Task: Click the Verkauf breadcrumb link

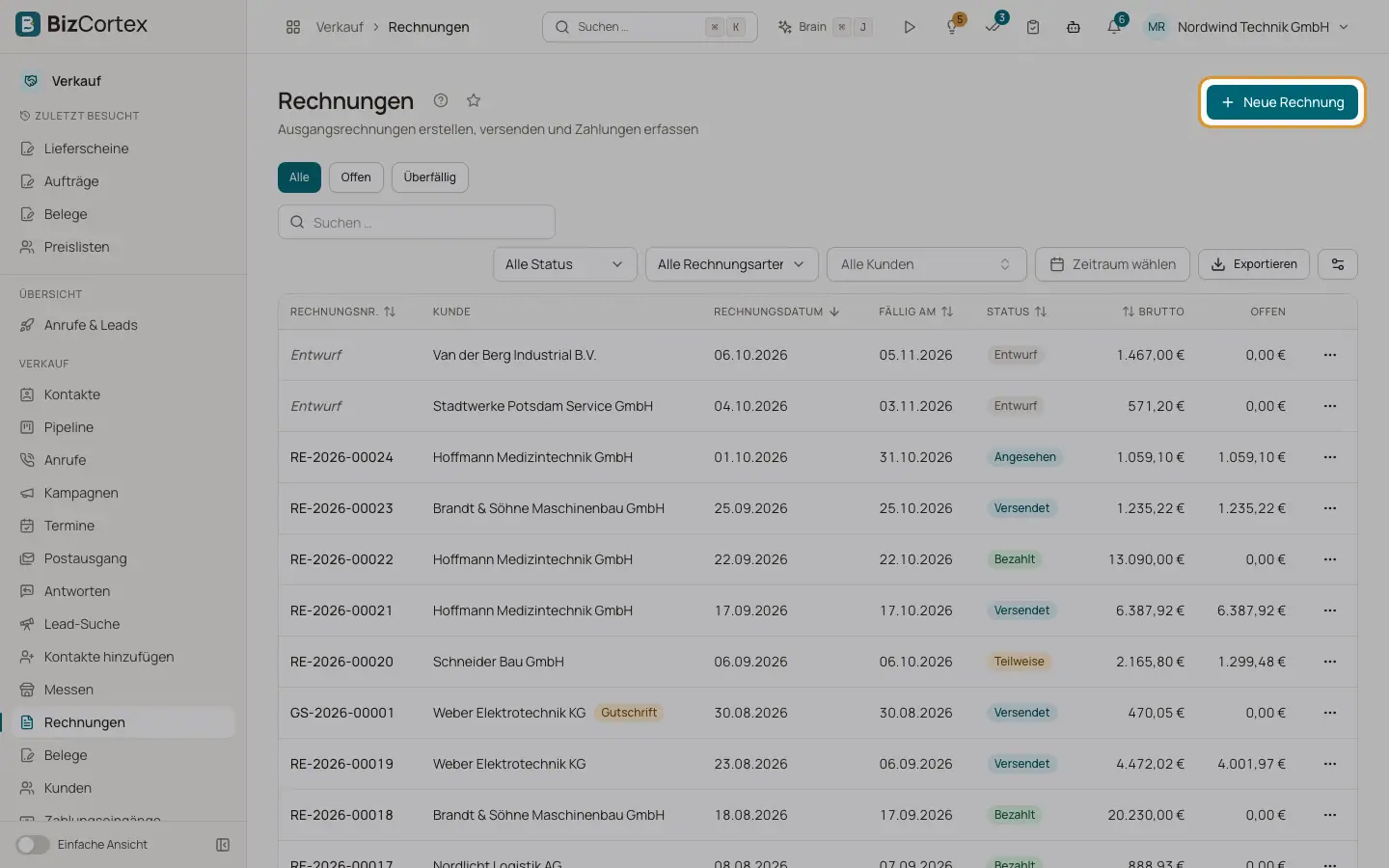Action: coord(340,27)
